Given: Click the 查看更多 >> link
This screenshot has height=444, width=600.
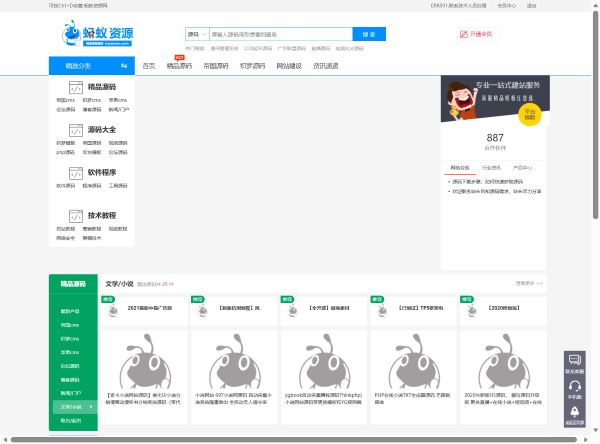Looking at the screenshot, I should (x=529, y=284).
